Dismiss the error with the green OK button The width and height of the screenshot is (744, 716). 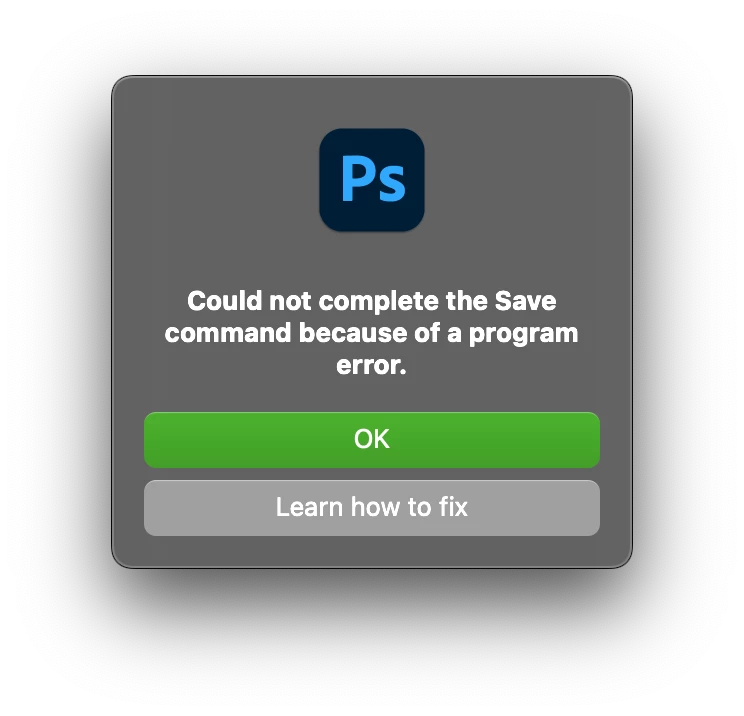point(372,440)
